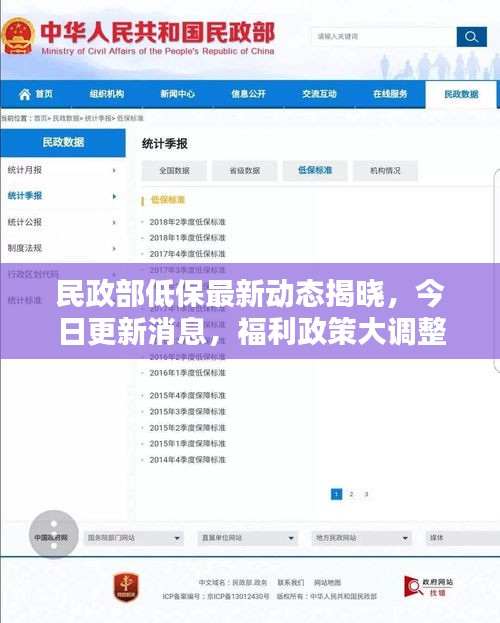Open the 组织机构 navigation menu

[107, 94]
